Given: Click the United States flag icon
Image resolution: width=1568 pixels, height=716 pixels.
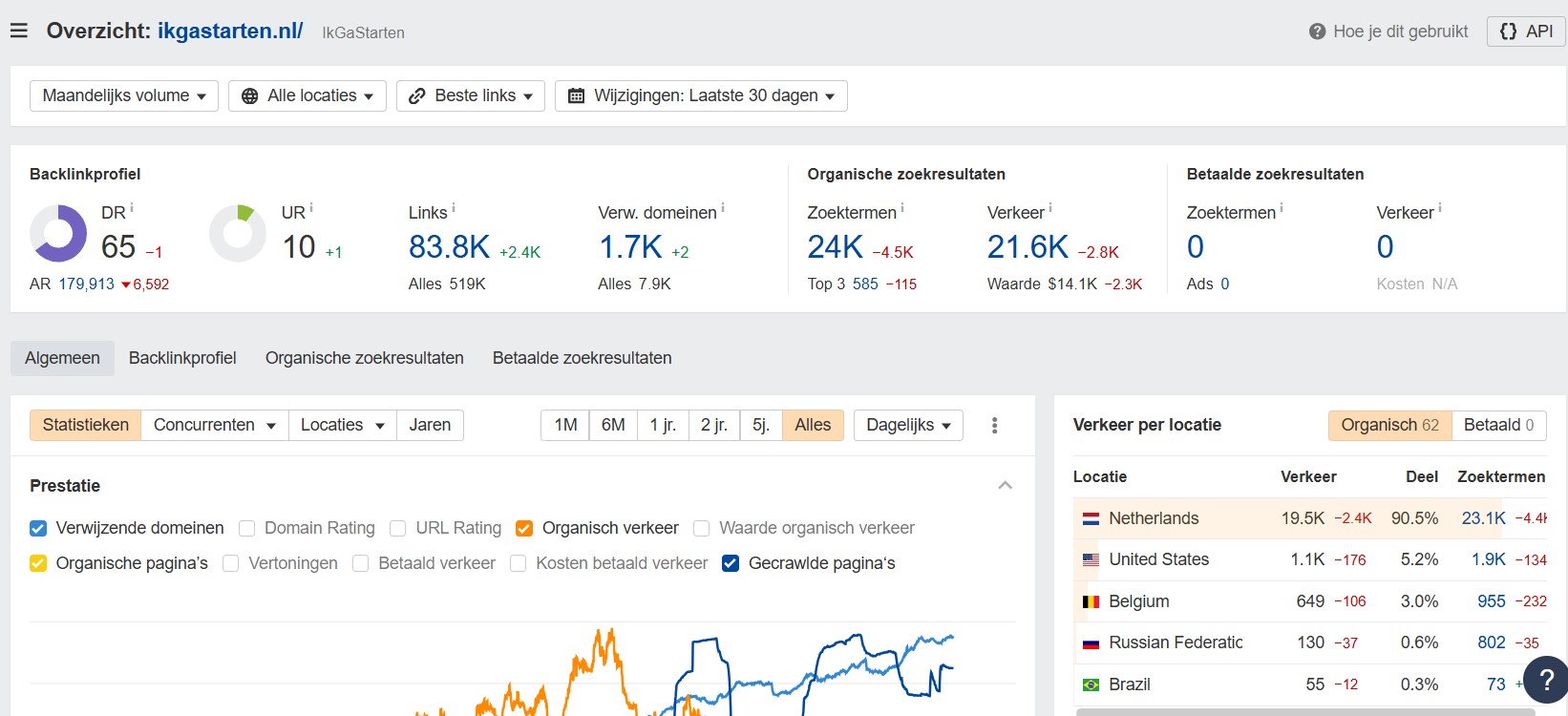Looking at the screenshot, I should point(1091,559).
